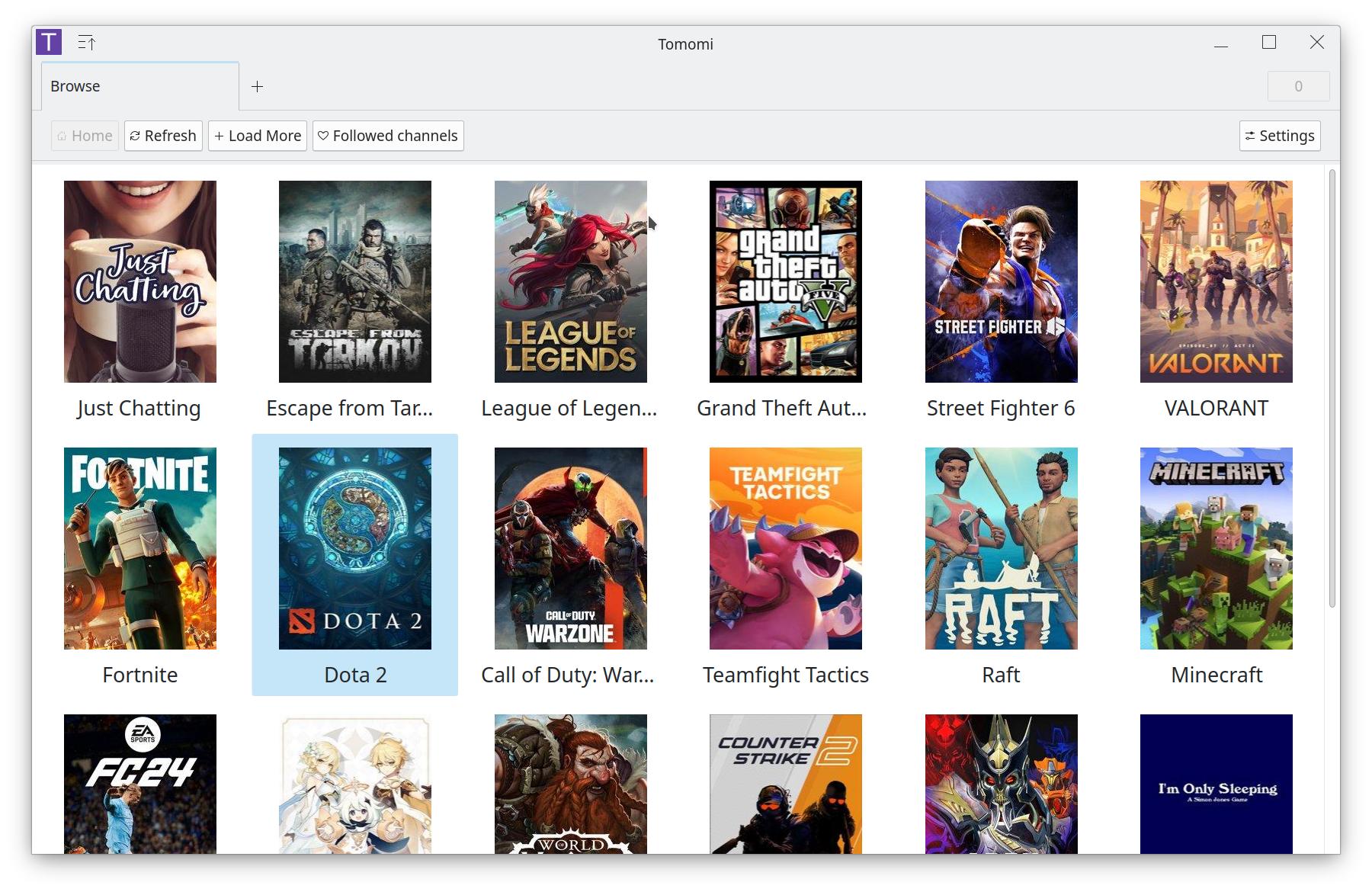The width and height of the screenshot is (1372, 892).
Task: Open Grand Theft Auto V cover
Action: click(786, 281)
